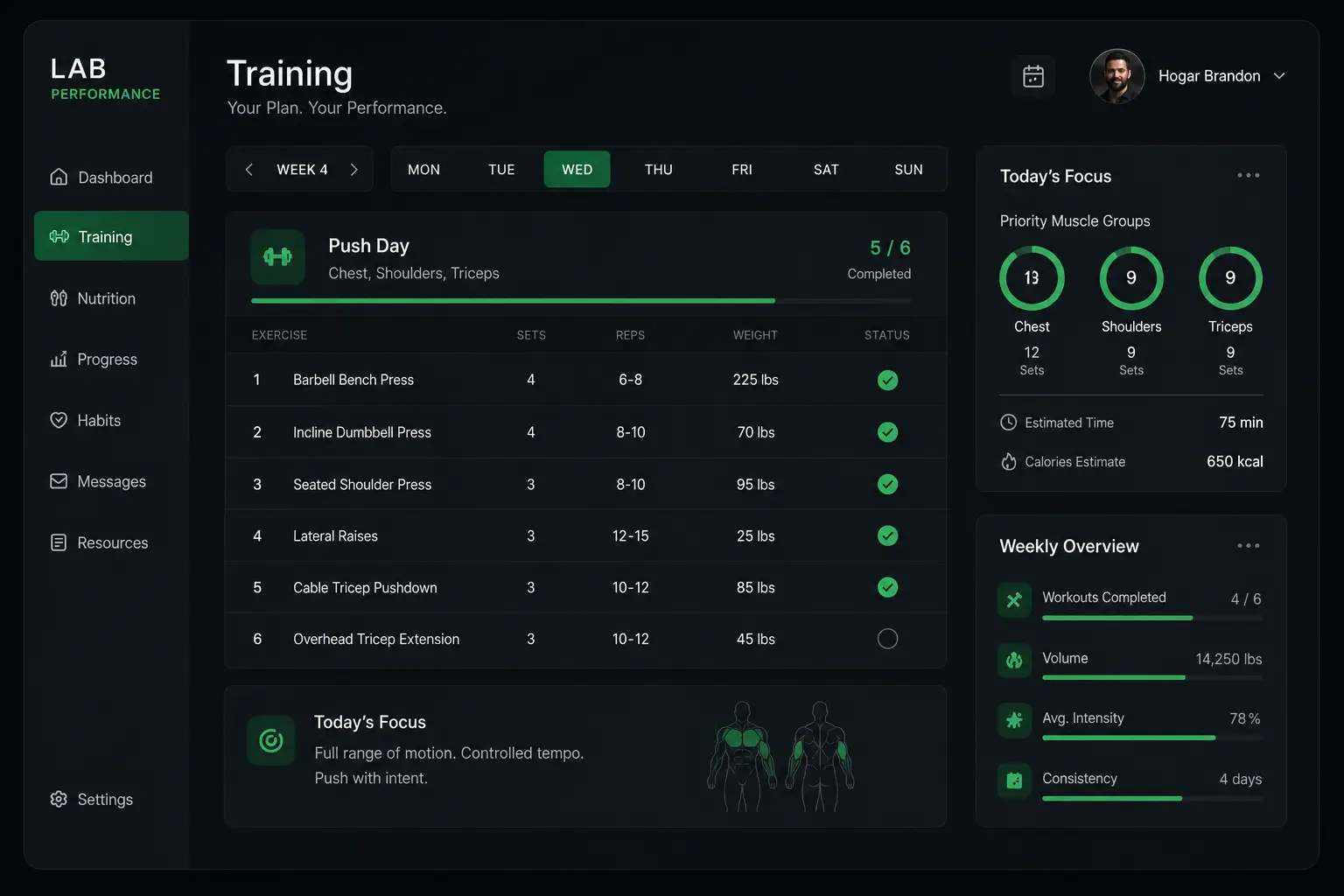Click the Chest progress ring
This screenshot has height=896, width=1344.
coord(1032,278)
